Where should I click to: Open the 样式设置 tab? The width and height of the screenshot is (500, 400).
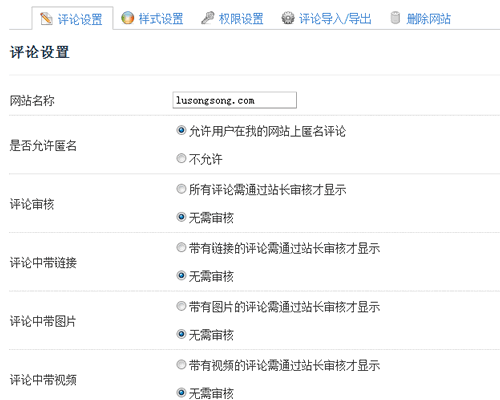[x=152, y=18]
